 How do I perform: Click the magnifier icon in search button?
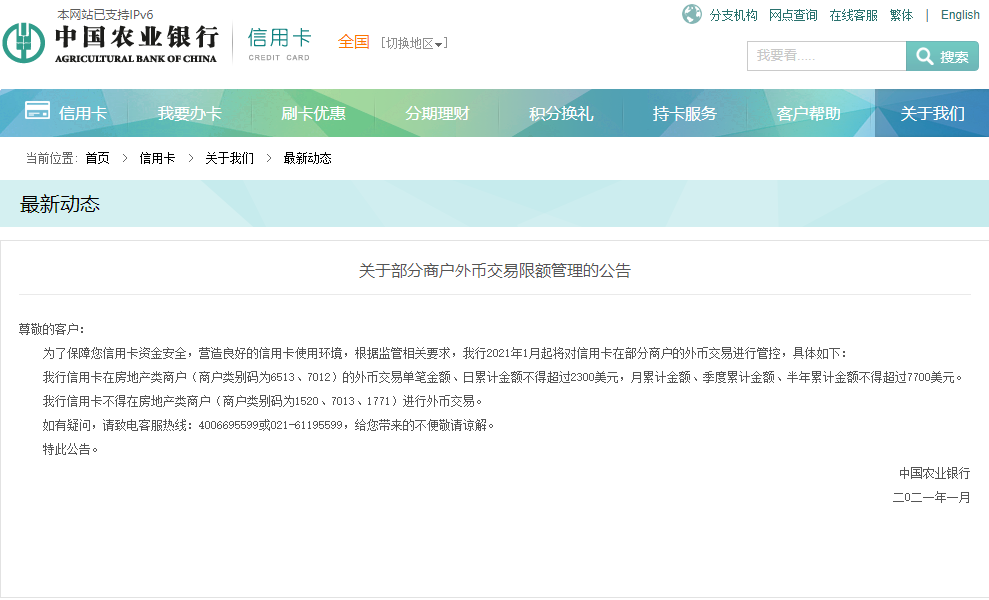coord(925,56)
